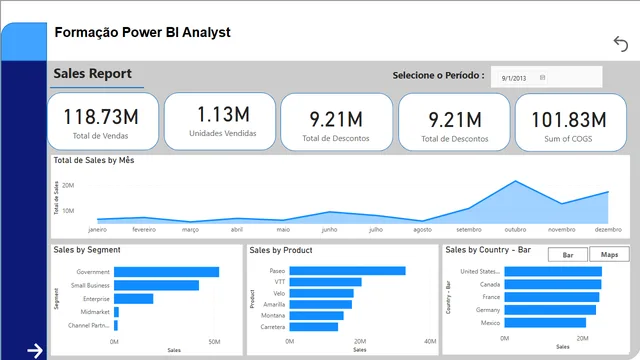The height and width of the screenshot is (360, 640).
Task: Click the Formação Power BI Analyst title
Action: [142, 32]
